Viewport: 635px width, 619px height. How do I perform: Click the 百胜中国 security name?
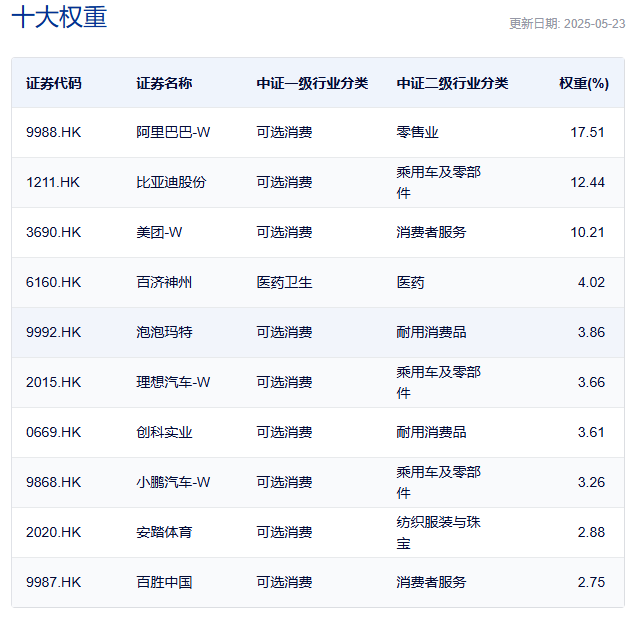coord(164,582)
